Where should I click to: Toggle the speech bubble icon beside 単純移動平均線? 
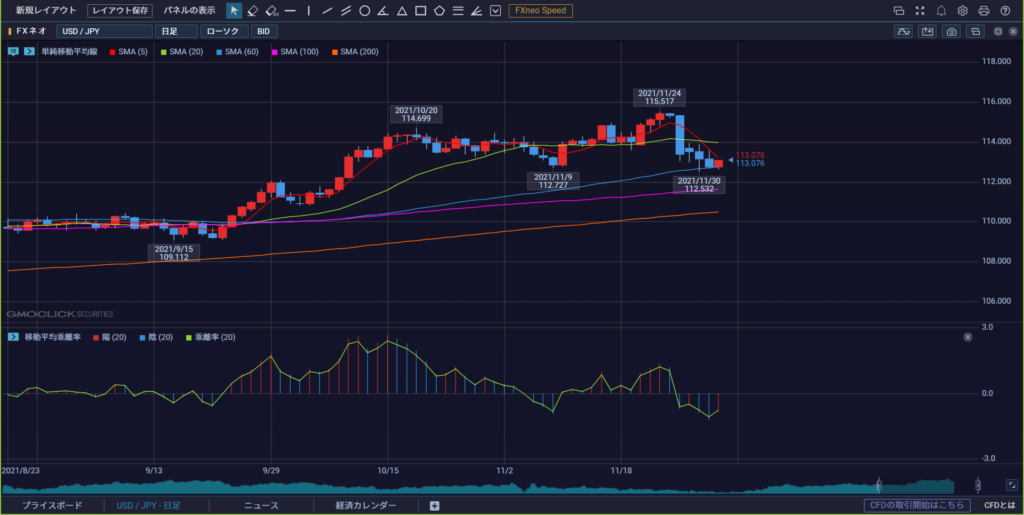click(14, 51)
